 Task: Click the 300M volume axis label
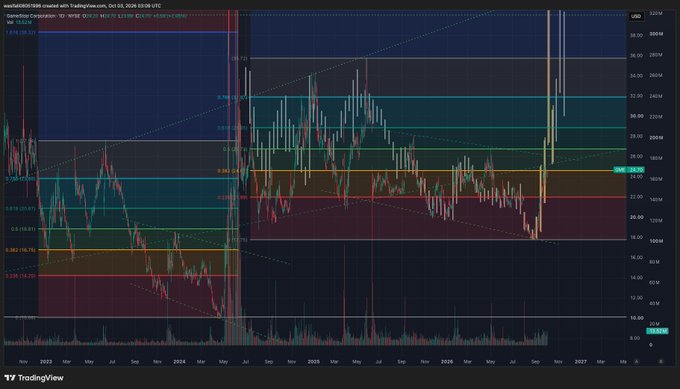tap(656, 34)
